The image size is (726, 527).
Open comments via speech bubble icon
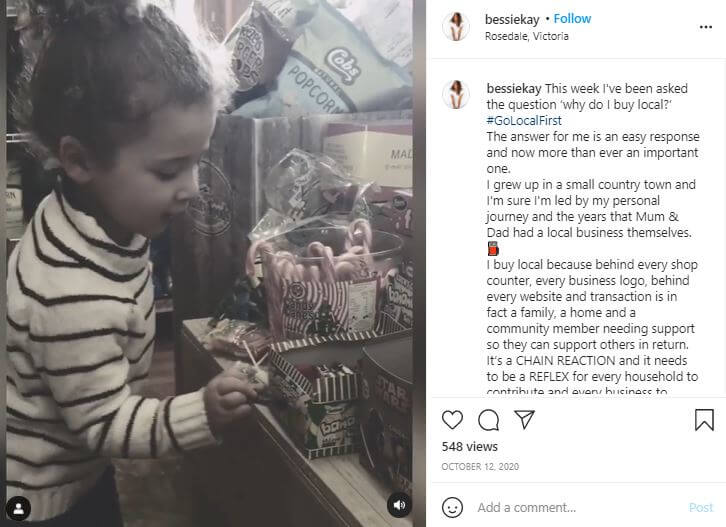tap(488, 420)
